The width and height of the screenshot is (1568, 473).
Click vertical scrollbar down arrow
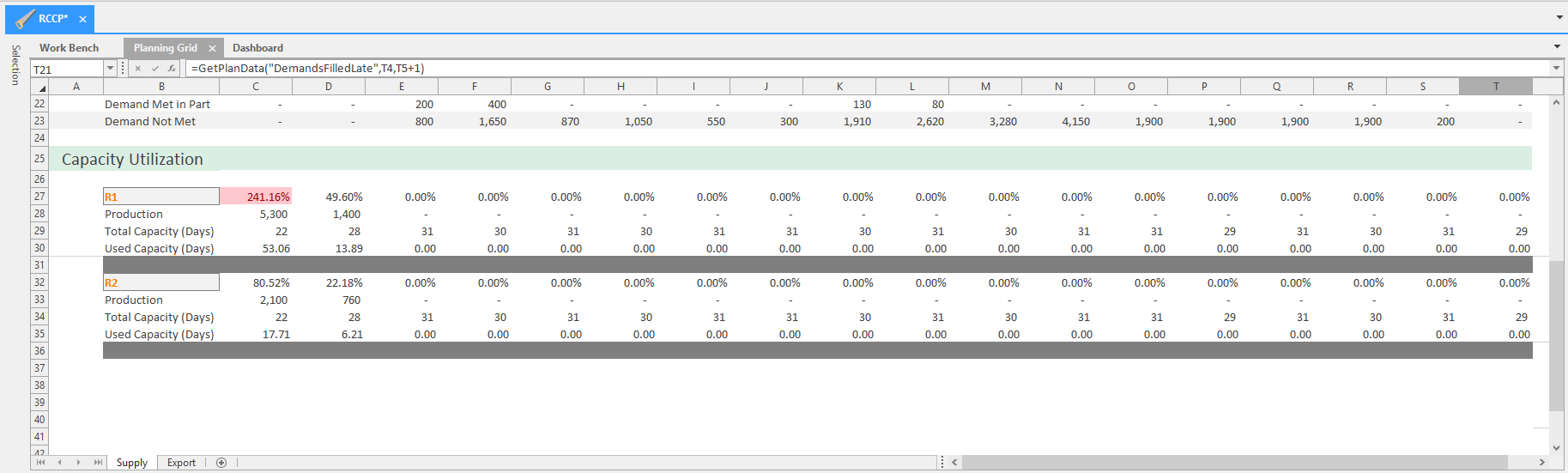click(1557, 448)
